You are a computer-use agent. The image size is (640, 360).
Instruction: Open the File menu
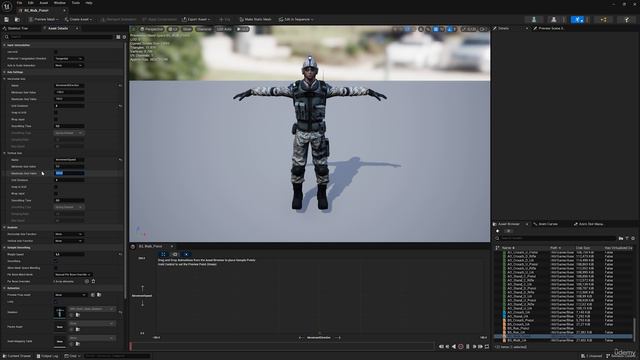pyautogui.click(x=19, y=3)
